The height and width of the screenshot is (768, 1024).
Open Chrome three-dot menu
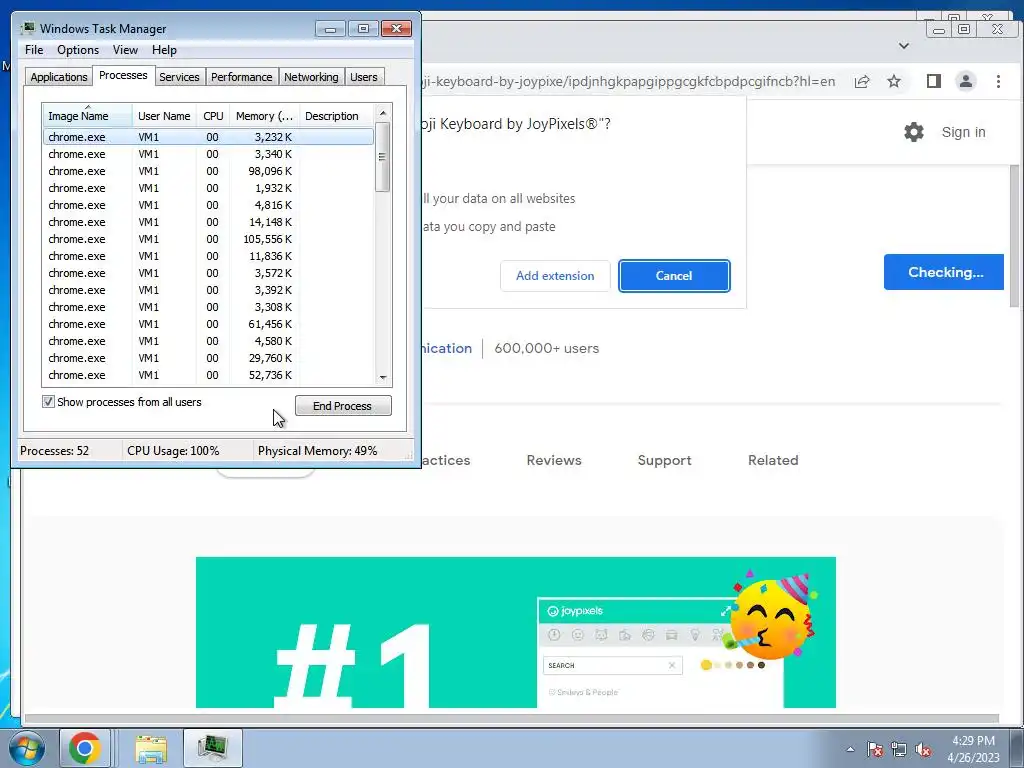pyautogui.click(x=998, y=81)
